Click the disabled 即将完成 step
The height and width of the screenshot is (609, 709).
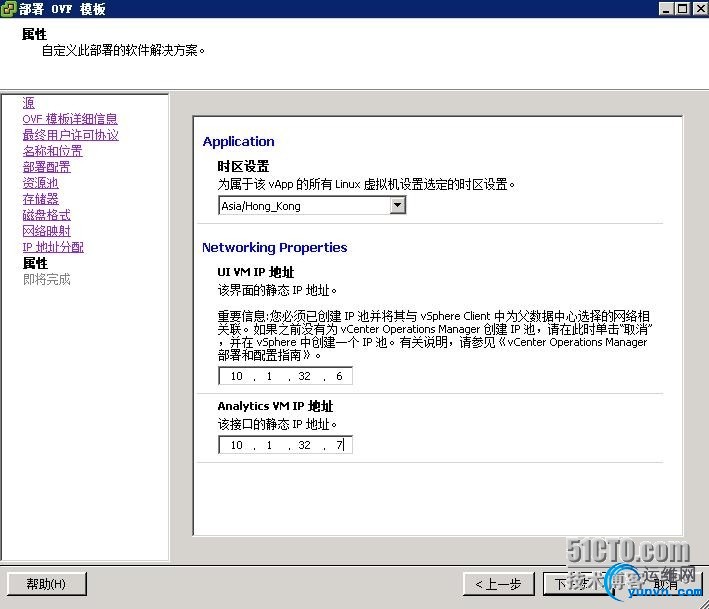tap(47, 279)
